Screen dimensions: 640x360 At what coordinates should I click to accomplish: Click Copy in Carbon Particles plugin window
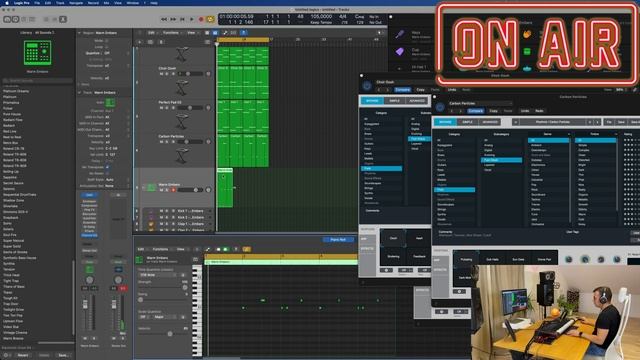[493, 111]
